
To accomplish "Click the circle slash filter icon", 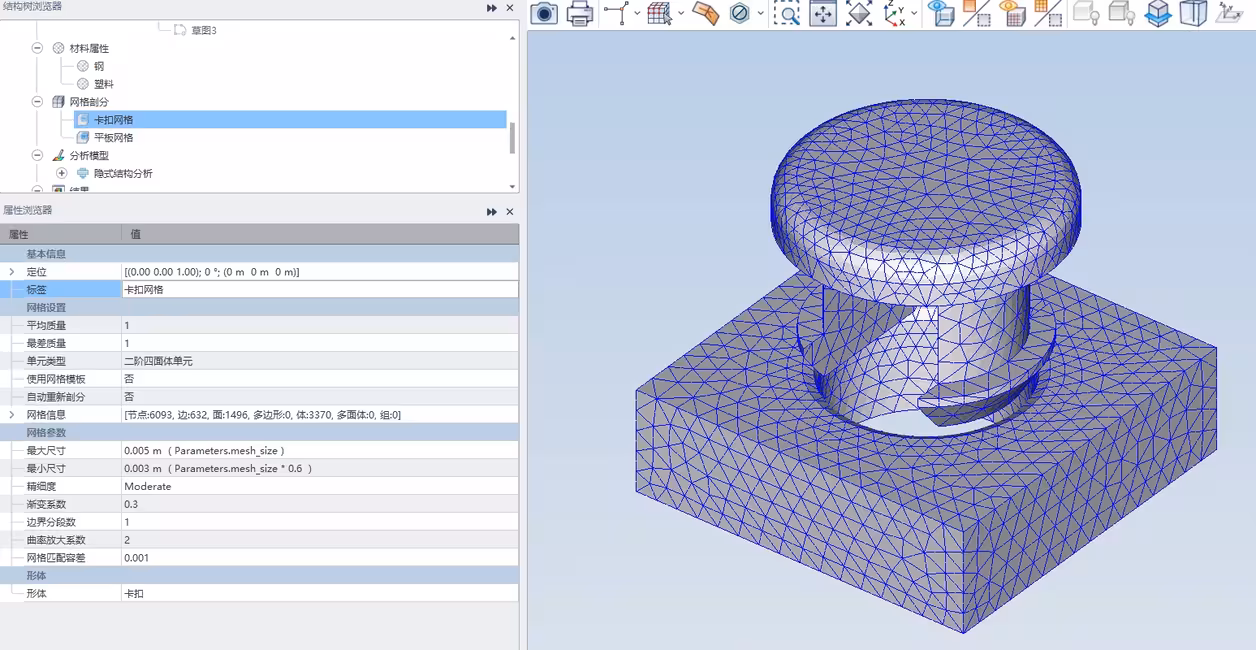I will (740, 13).
